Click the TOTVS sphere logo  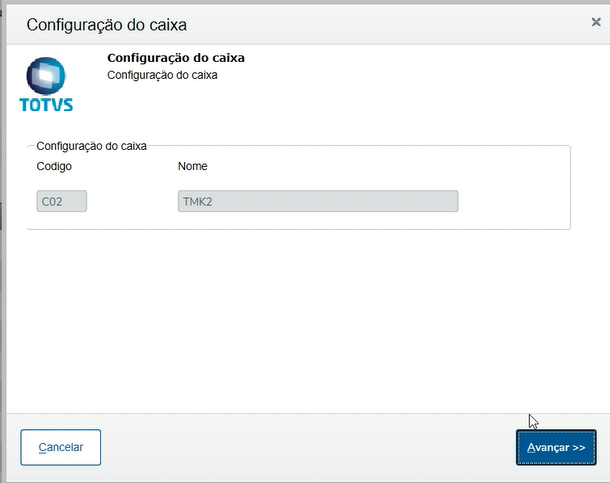pyautogui.click(x=45, y=75)
